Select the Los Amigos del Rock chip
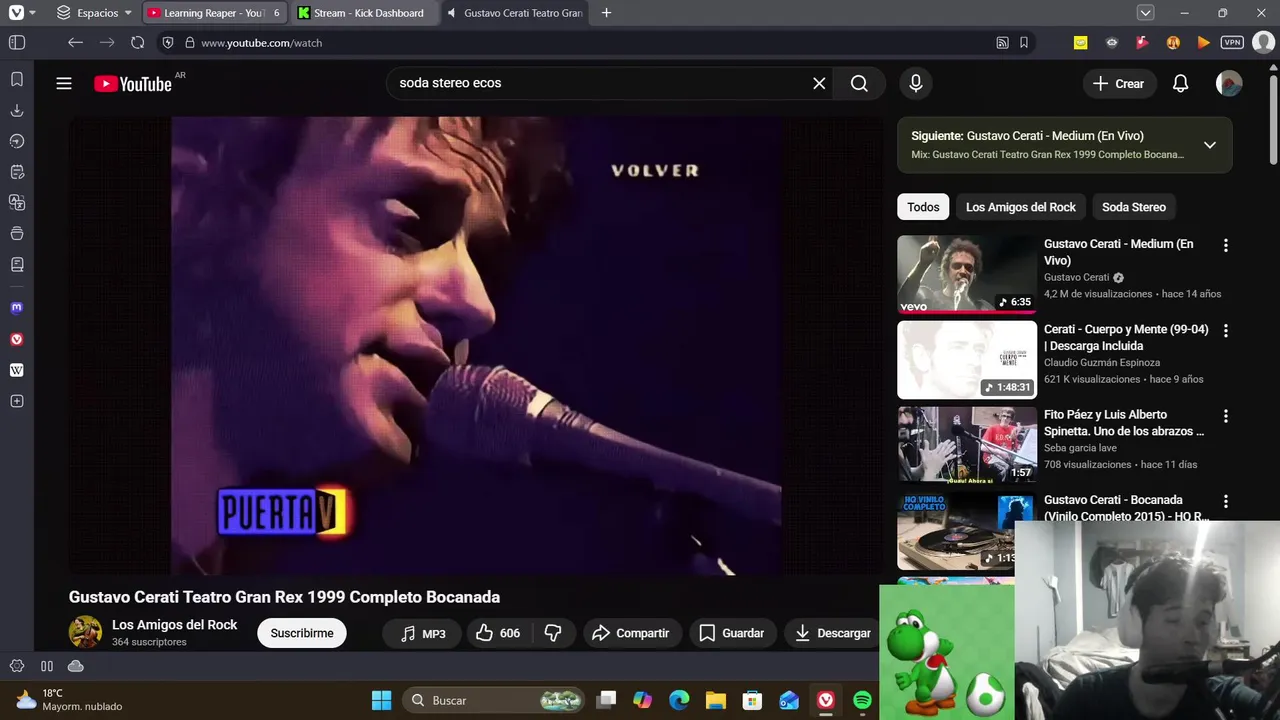The image size is (1280, 720). click(x=1020, y=207)
